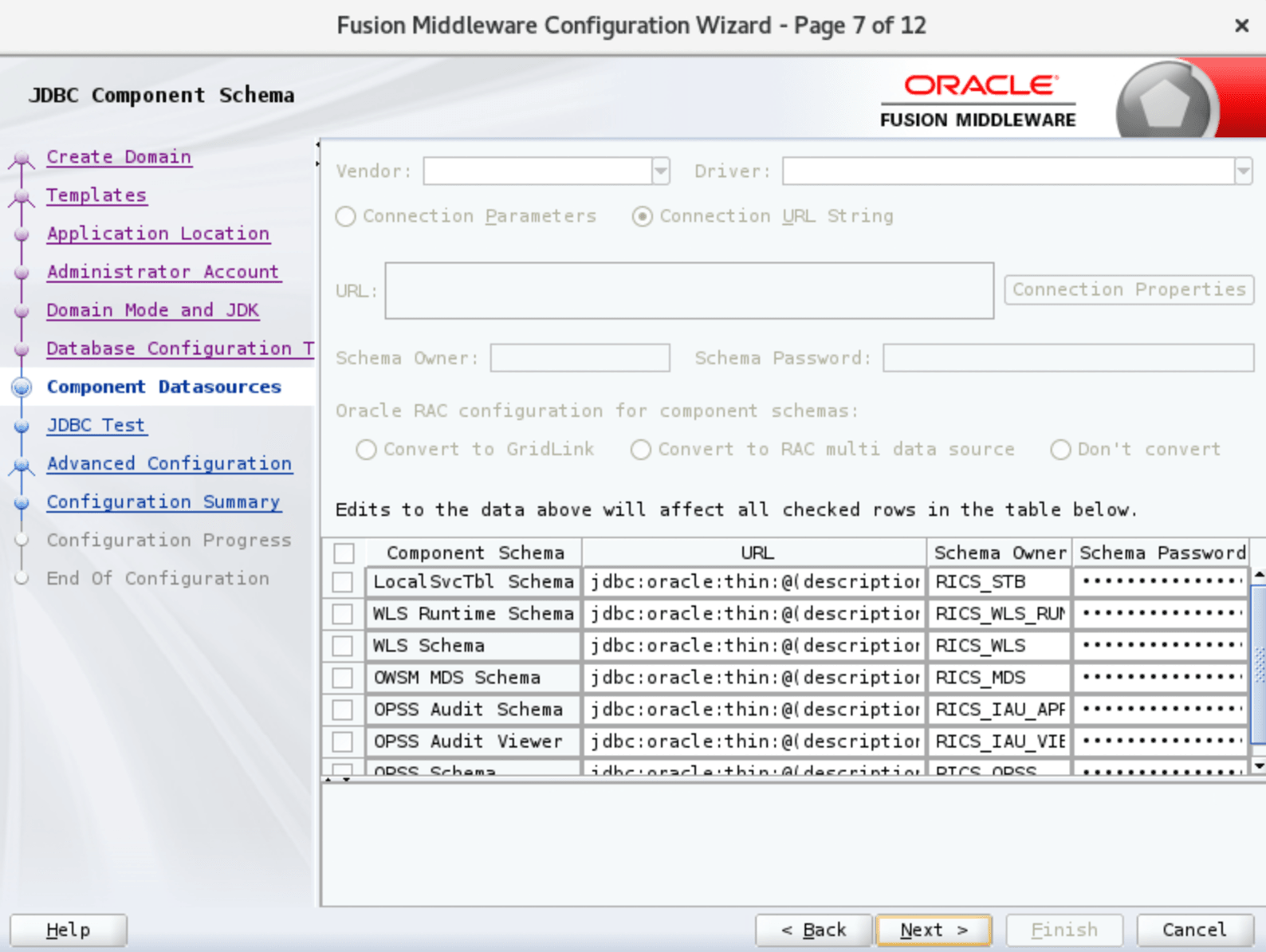Check the OPSS Audit Viewer row checkbox

[x=343, y=742]
